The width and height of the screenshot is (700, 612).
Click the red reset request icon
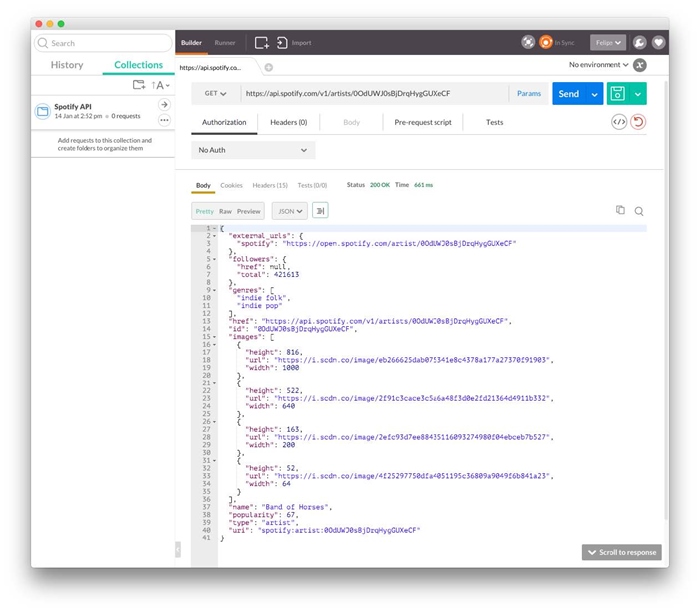(x=638, y=122)
